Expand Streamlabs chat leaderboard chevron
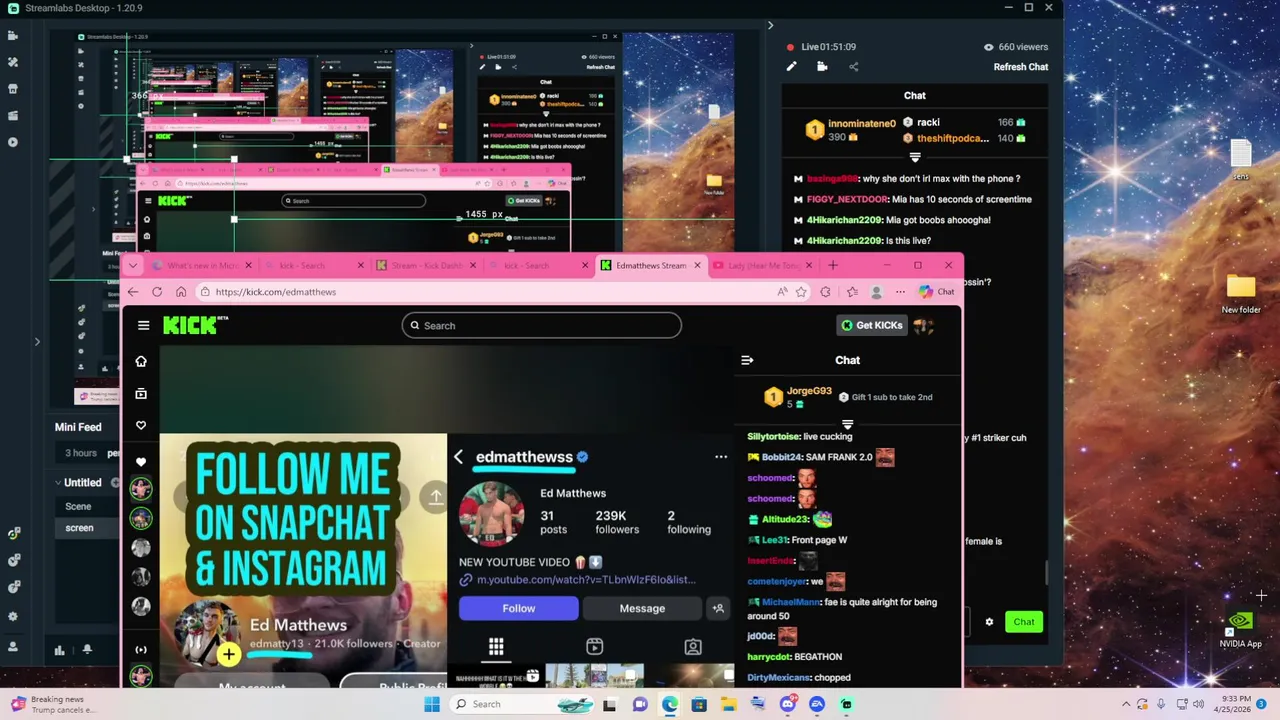This screenshot has height=720, width=1280. [915, 157]
